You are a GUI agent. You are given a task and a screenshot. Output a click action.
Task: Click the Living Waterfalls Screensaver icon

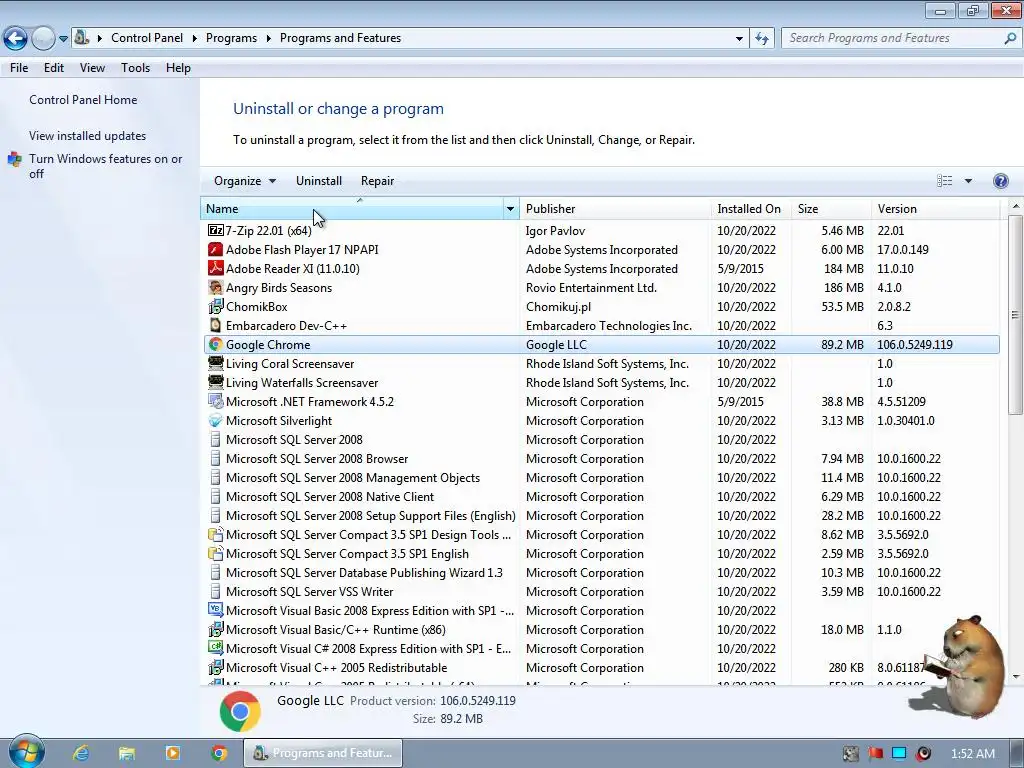(x=216, y=382)
